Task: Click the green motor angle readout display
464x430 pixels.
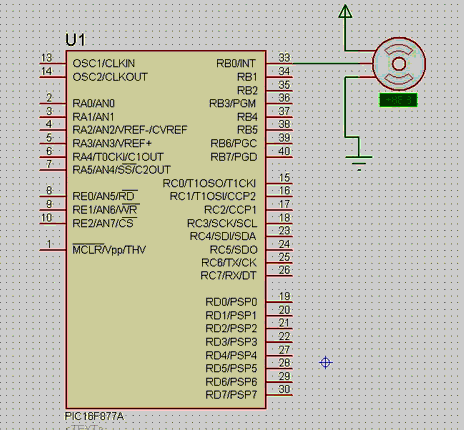Action: (398, 100)
